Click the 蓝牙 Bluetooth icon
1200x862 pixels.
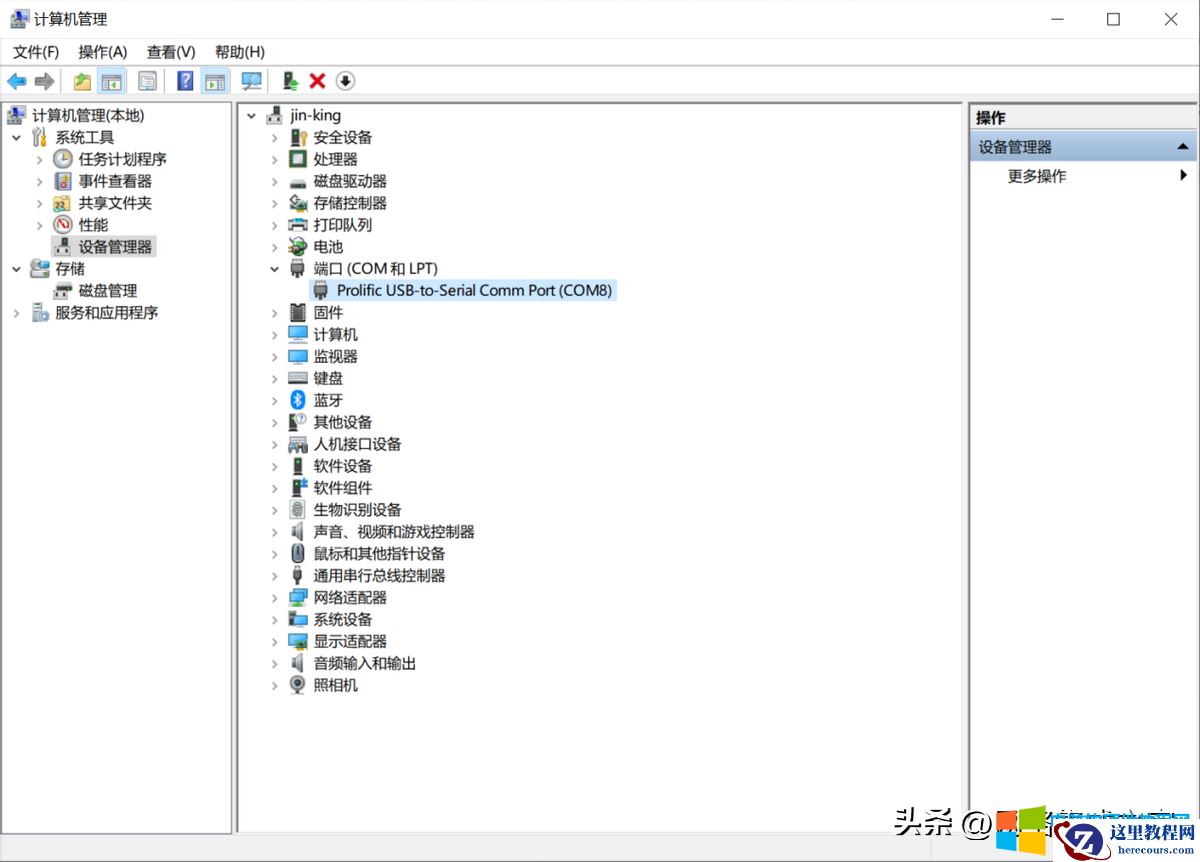(298, 400)
